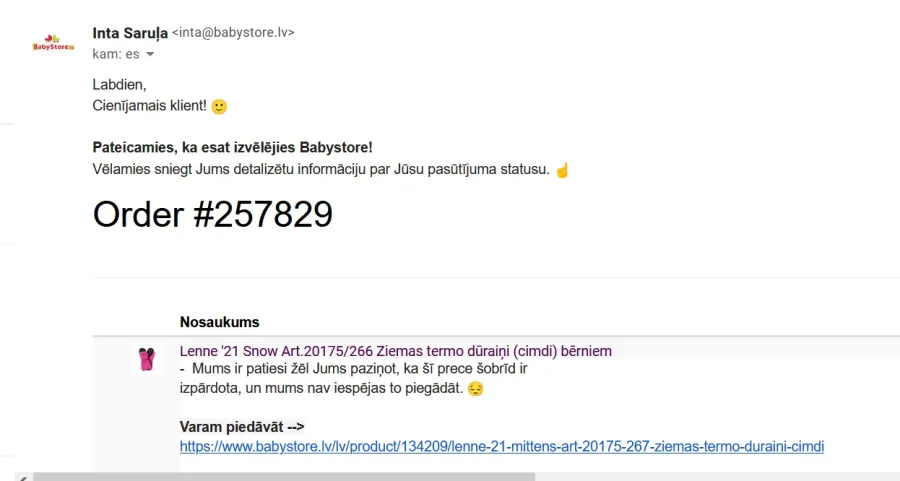The image size is (900, 481).
Task: Click the 'Varam piedāvāt -->' text
Action: 242,427
